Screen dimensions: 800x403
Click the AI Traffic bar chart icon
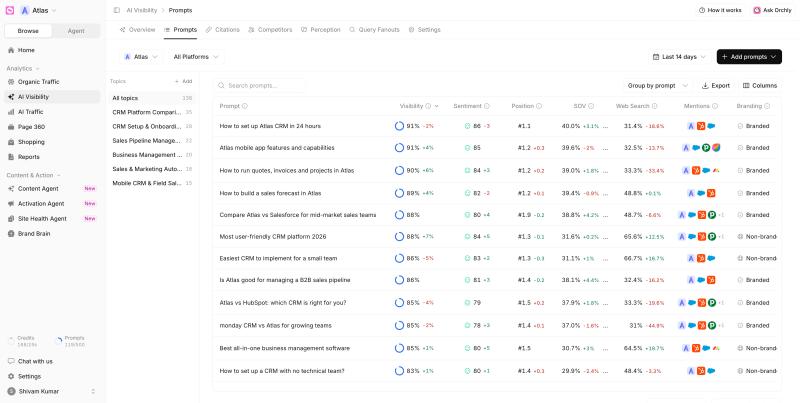[11, 112]
